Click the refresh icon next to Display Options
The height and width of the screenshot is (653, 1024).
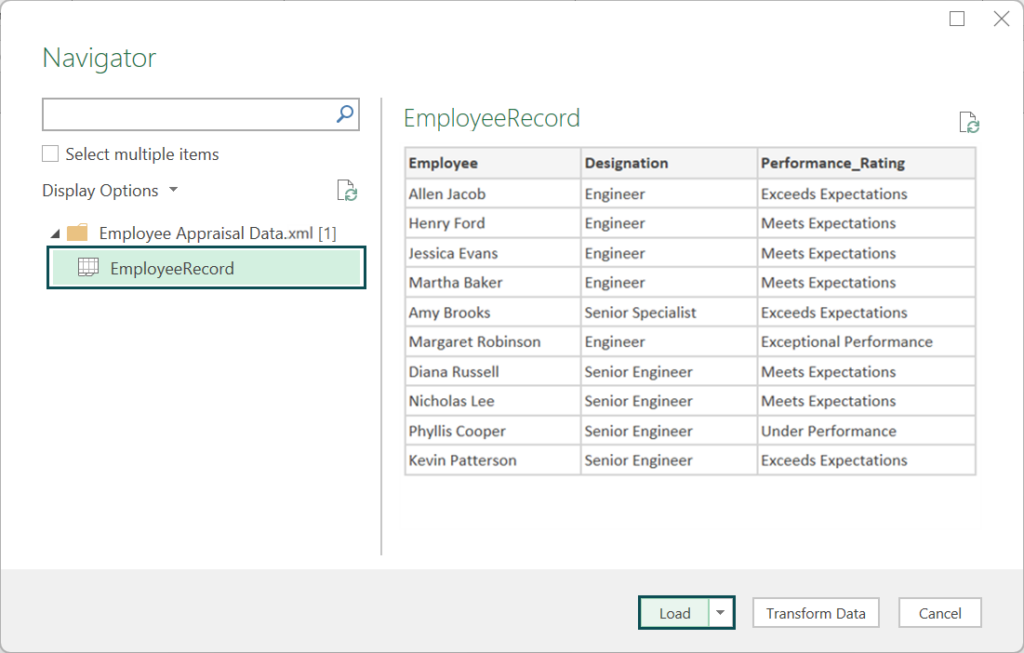(x=346, y=190)
